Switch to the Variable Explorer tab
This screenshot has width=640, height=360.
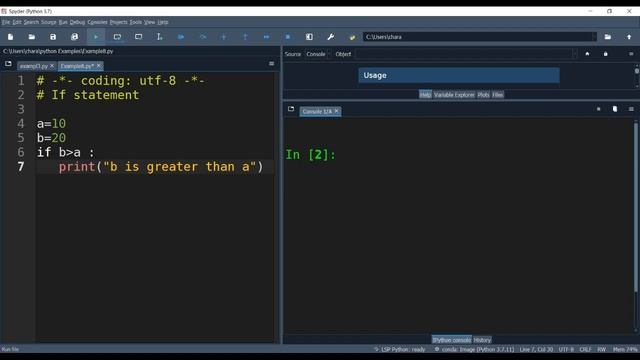pyautogui.click(x=454, y=95)
